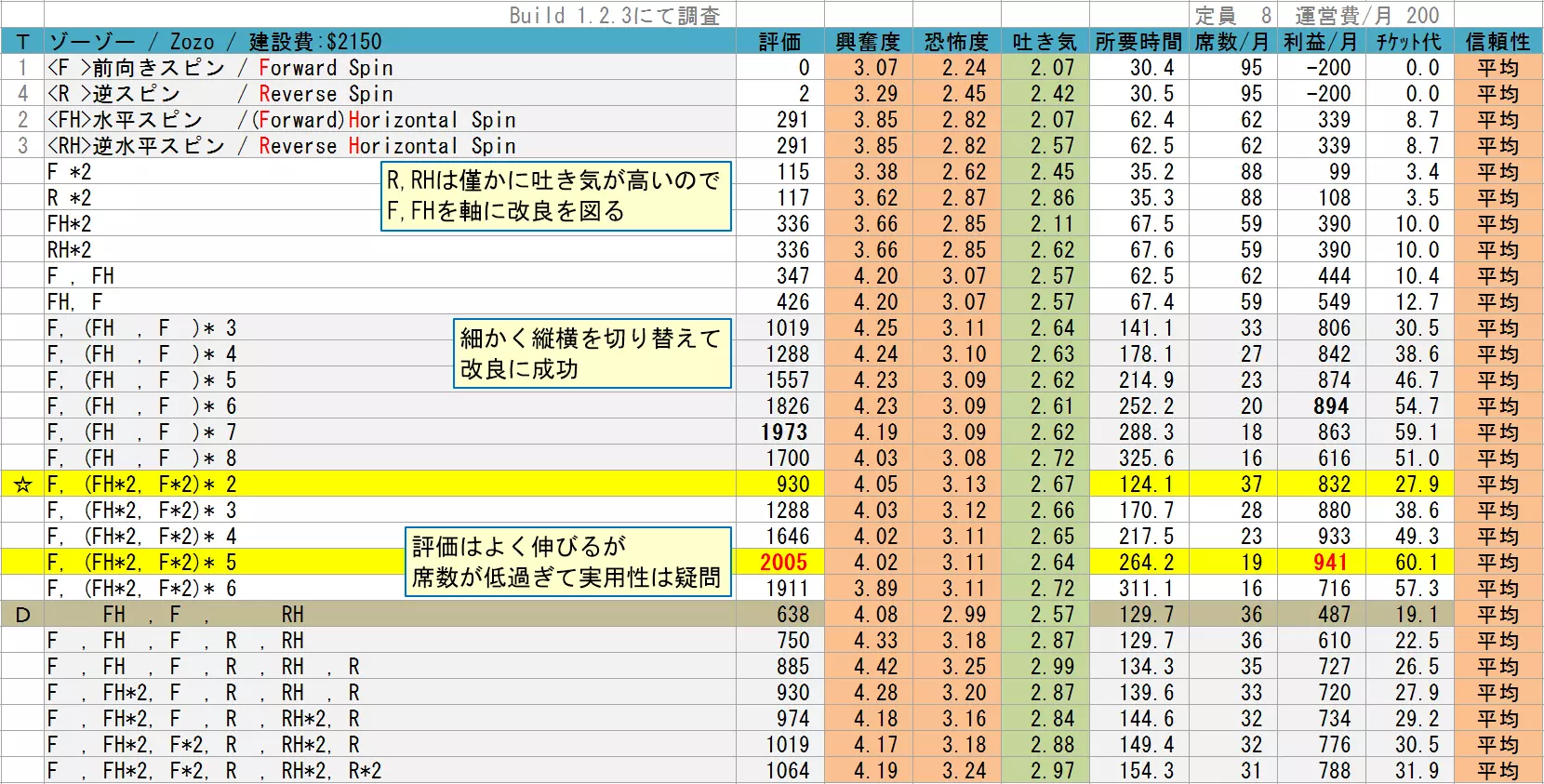The image size is (1544, 784).
Task: Select the 487 profit value
Action: [x=1335, y=615]
